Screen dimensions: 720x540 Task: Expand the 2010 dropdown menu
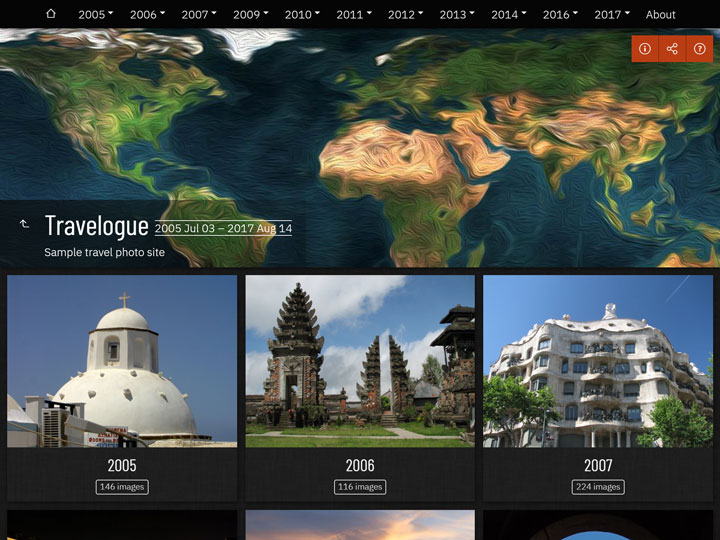coord(302,15)
